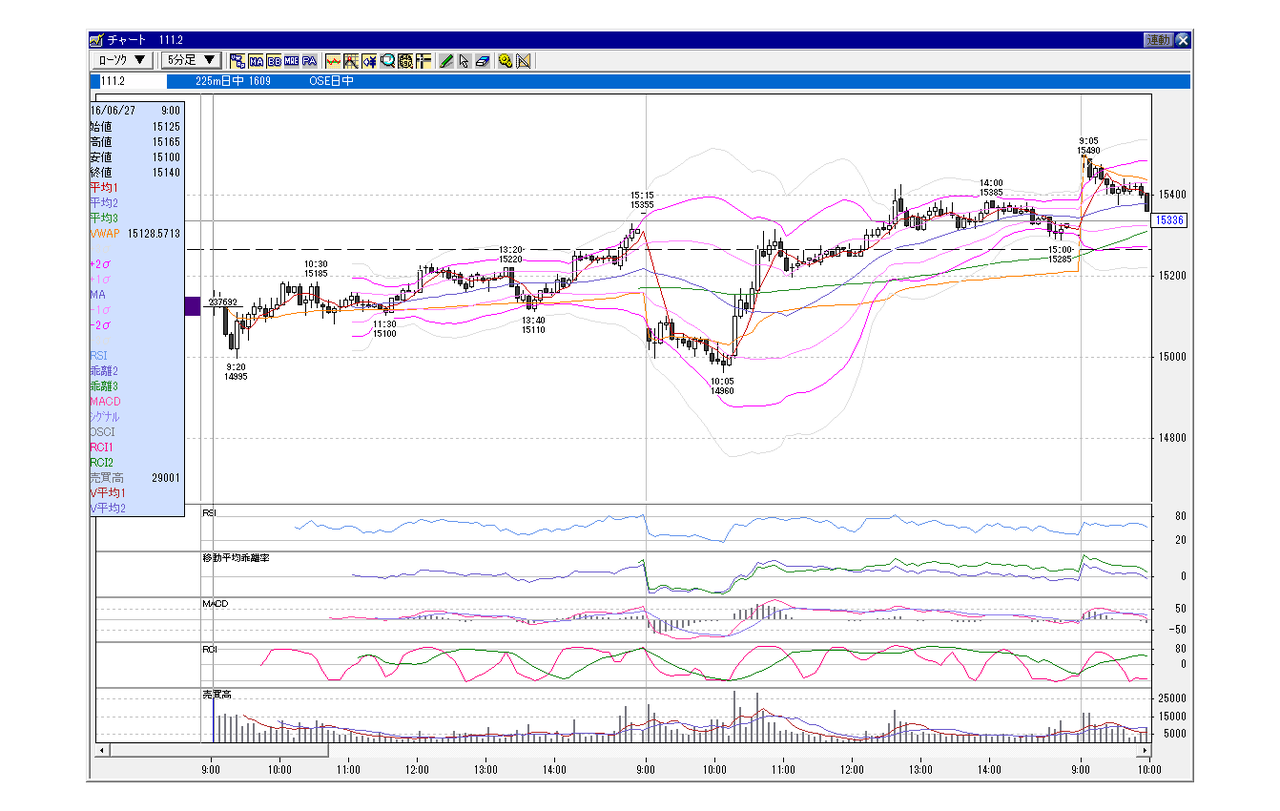The width and height of the screenshot is (1280, 811).
Task: Toggle the MA moving average indicator button
Action: pos(256,60)
